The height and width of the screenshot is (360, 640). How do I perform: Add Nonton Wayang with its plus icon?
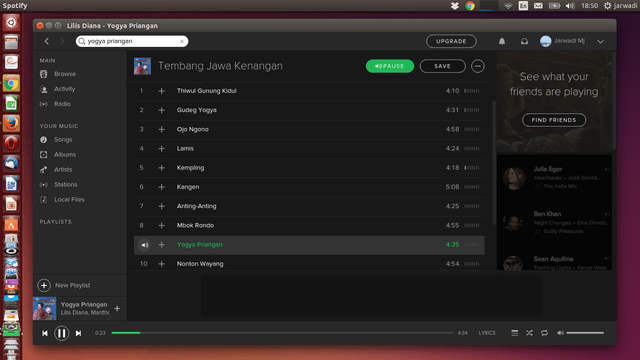[162, 264]
